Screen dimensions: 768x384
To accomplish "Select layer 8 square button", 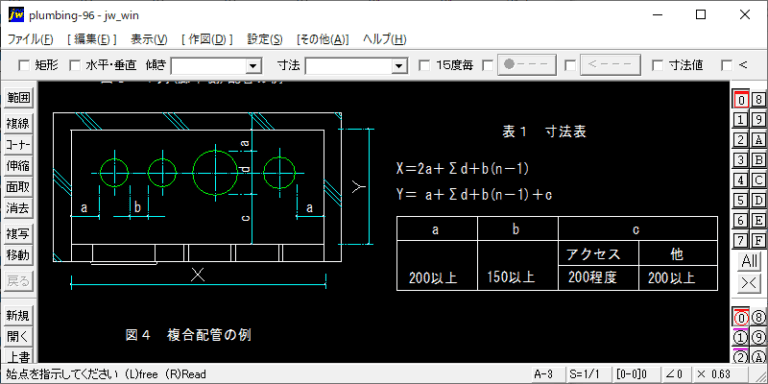I will click(x=759, y=99).
